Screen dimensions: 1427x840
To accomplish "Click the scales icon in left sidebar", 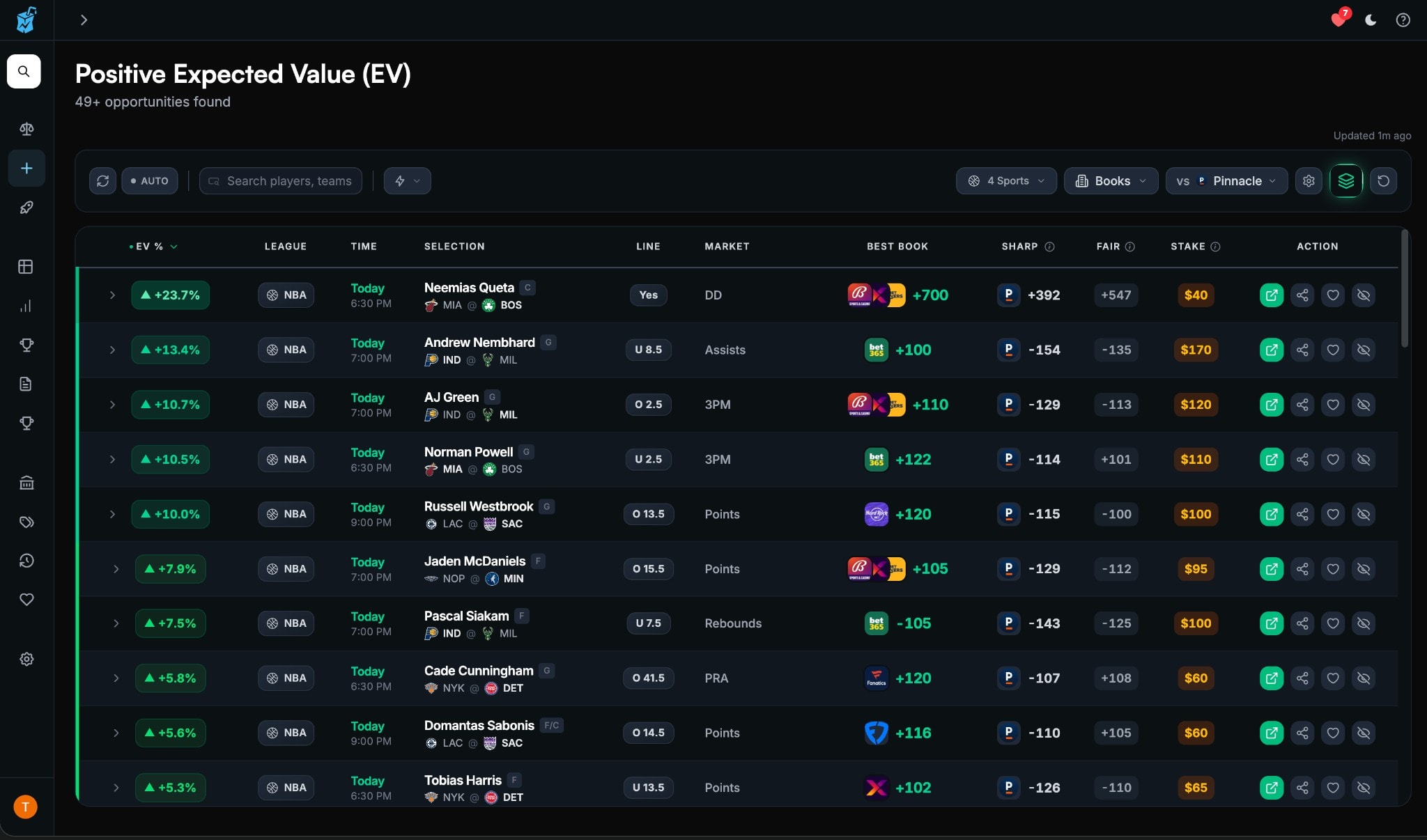I will [x=26, y=129].
